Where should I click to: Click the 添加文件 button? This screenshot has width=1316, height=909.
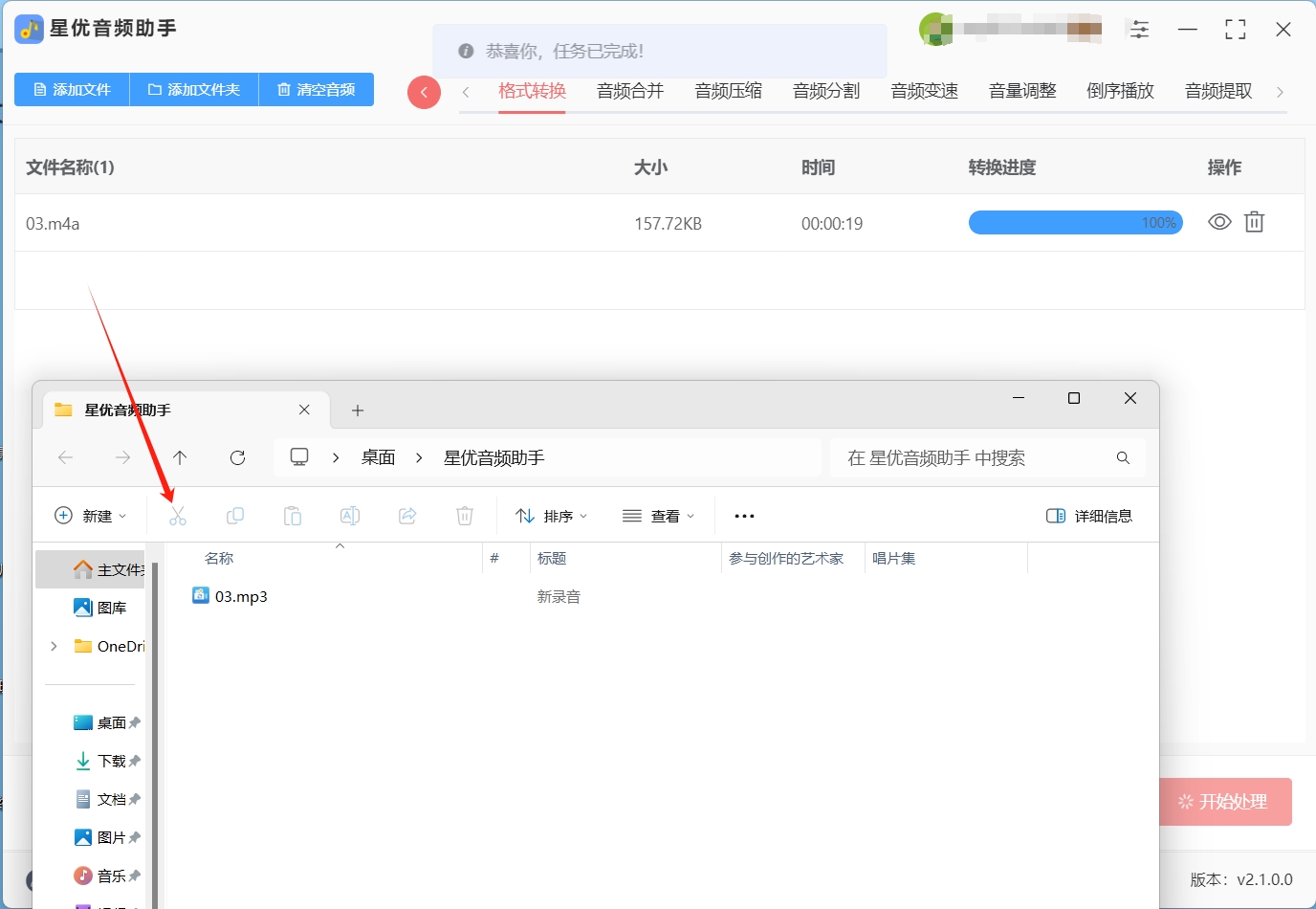point(72,90)
